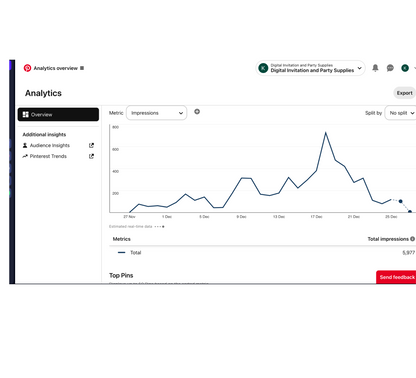Select the Overview tab in sidebar

coord(58,114)
